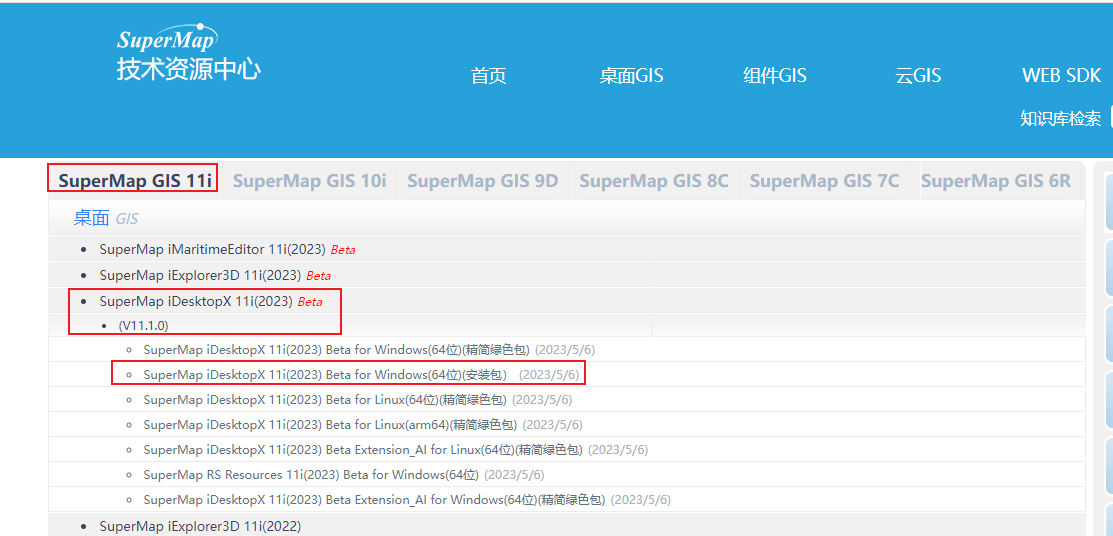Open the 首页 navigation item

[x=488, y=76]
